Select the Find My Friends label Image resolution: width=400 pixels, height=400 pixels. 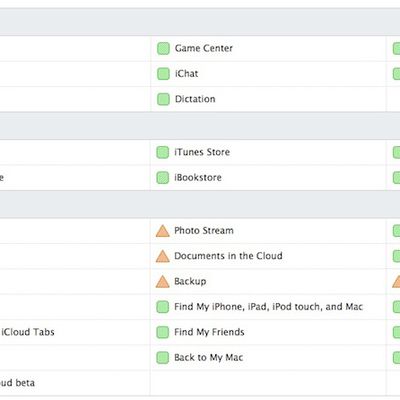coord(209,332)
